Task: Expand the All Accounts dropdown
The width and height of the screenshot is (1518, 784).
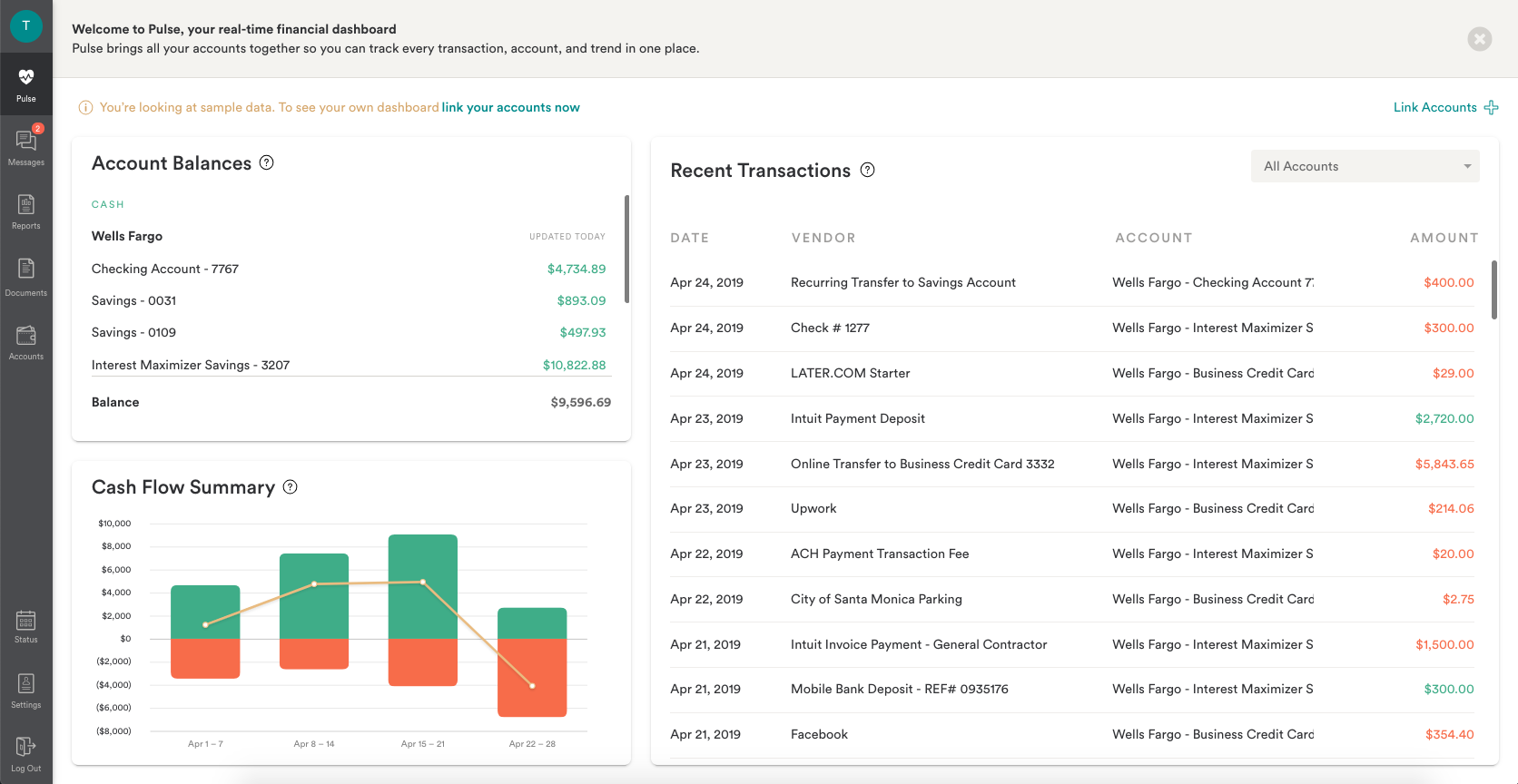Action: tap(1365, 166)
